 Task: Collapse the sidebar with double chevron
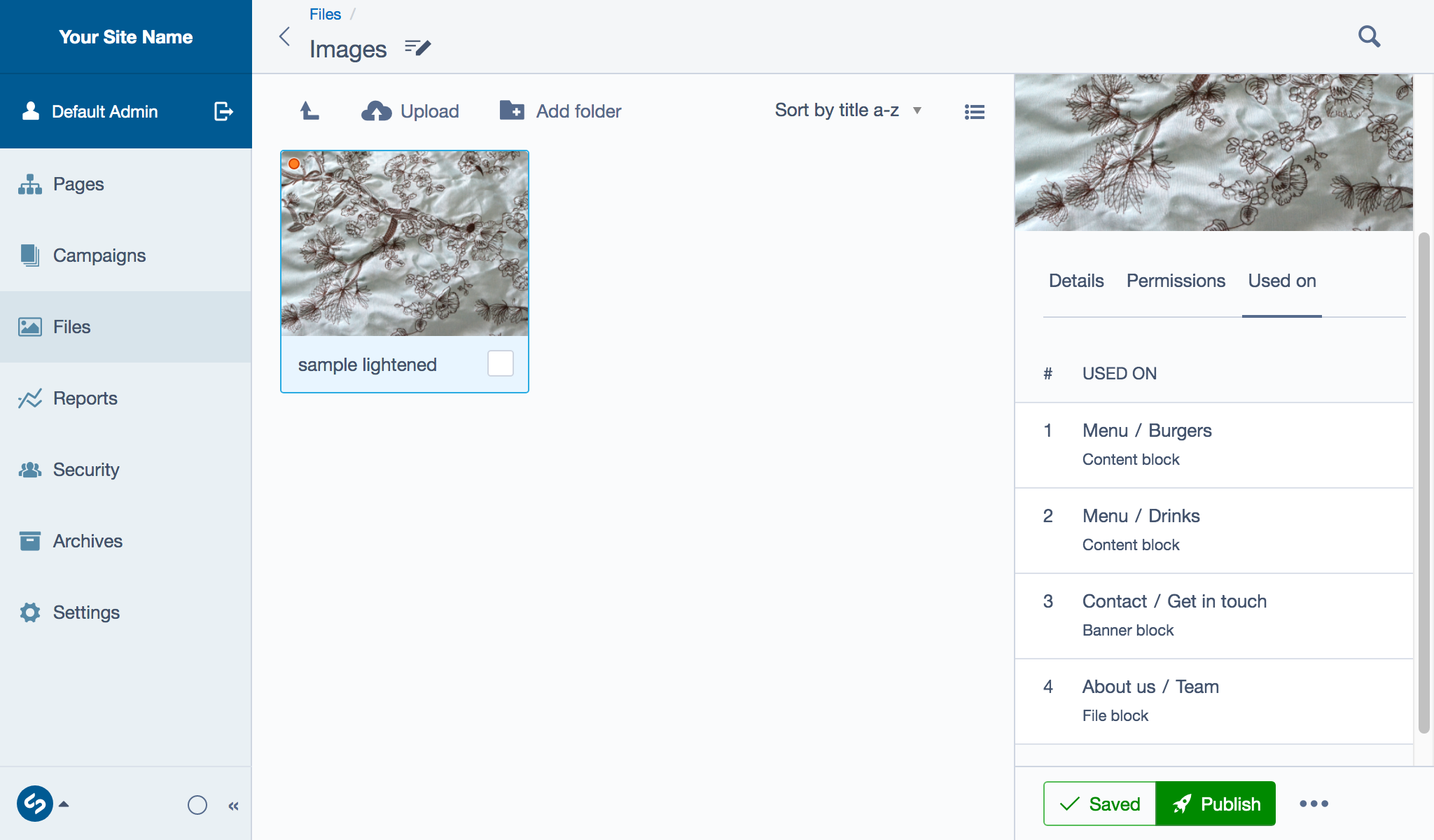[234, 806]
